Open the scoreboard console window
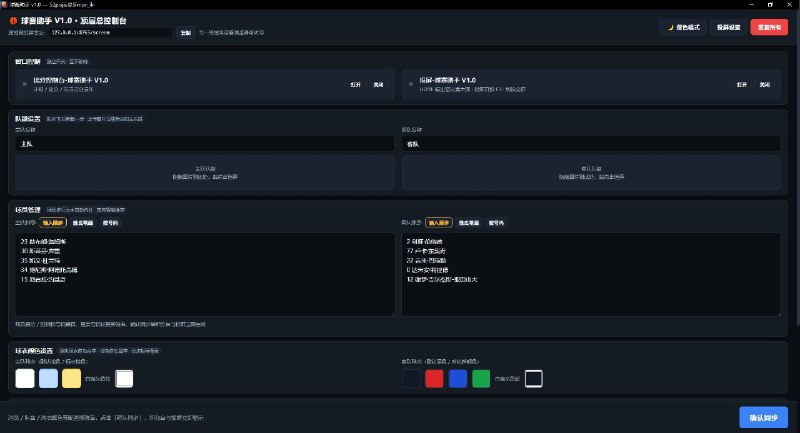 click(356, 85)
